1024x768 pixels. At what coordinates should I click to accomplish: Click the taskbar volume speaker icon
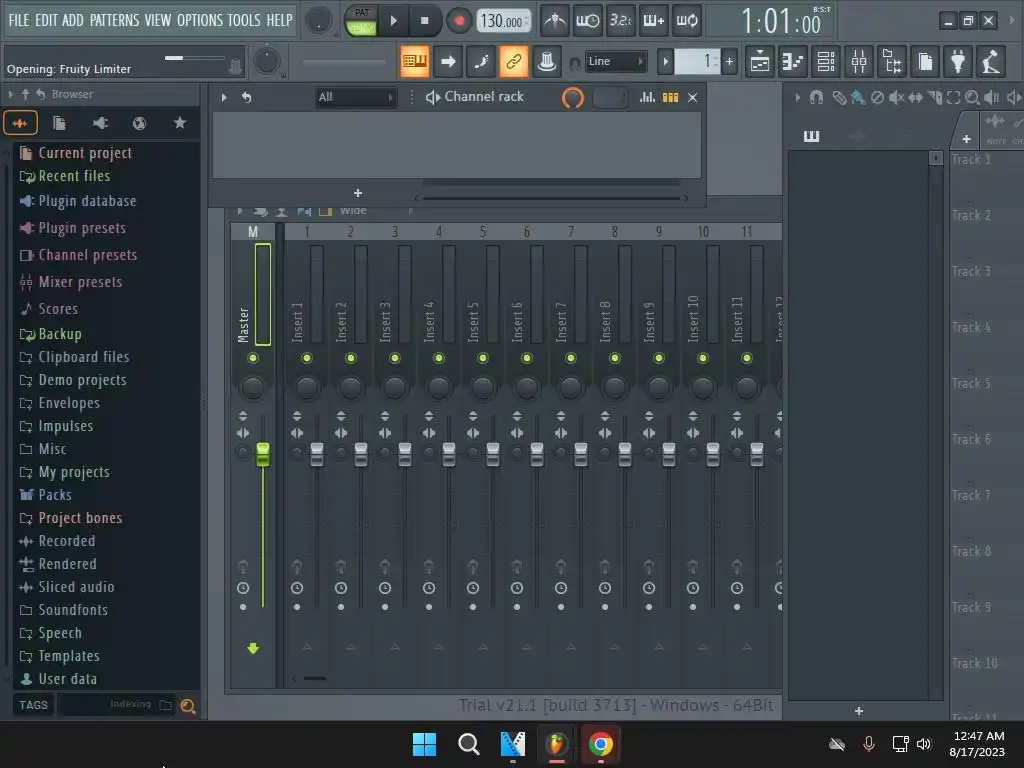point(924,744)
